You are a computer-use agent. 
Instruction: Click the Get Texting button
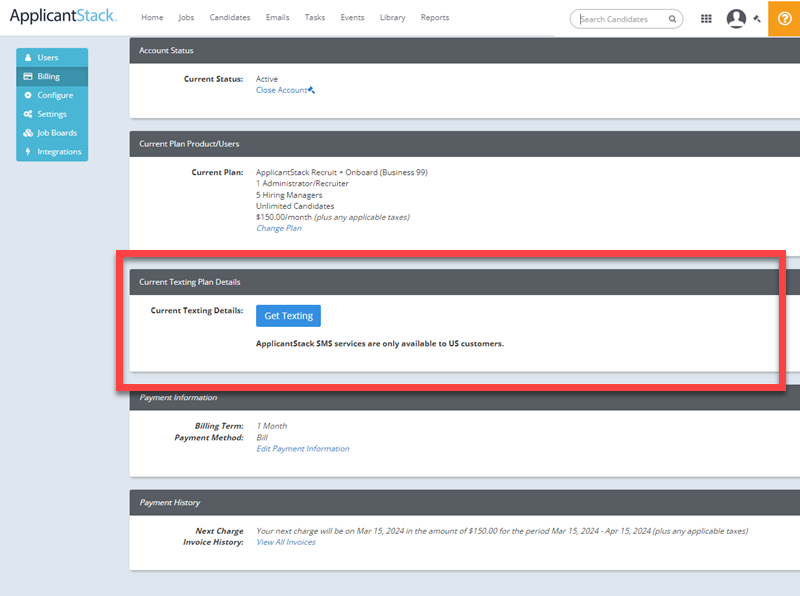pyautogui.click(x=288, y=315)
